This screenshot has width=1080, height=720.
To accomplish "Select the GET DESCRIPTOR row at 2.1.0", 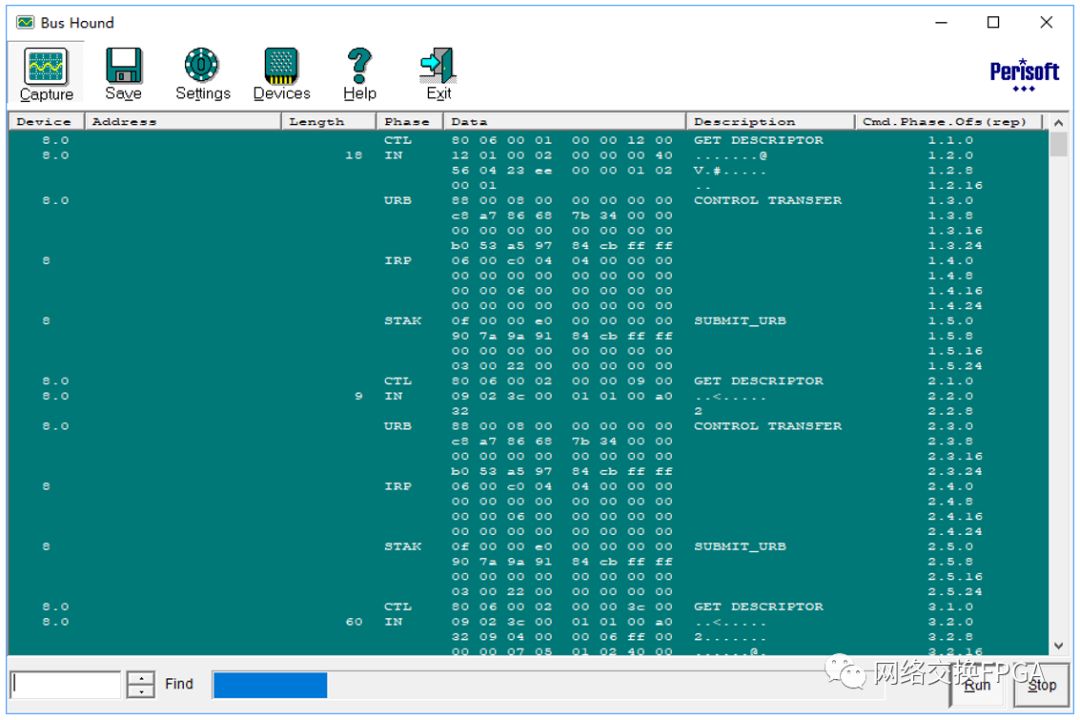I will (x=528, y=381).
